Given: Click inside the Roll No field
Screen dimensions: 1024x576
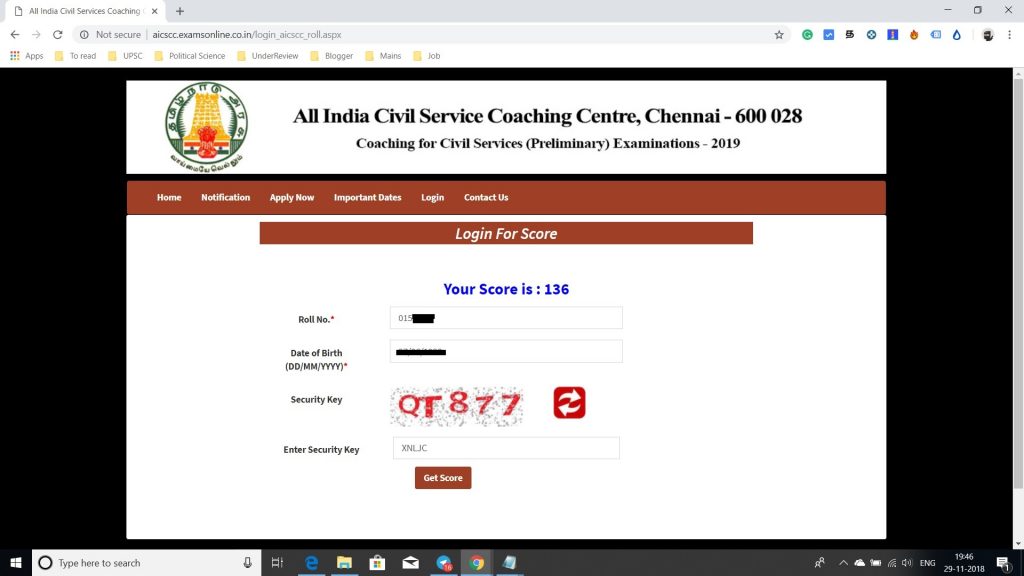Looking at the screenshot, I should tap(505, 317).
